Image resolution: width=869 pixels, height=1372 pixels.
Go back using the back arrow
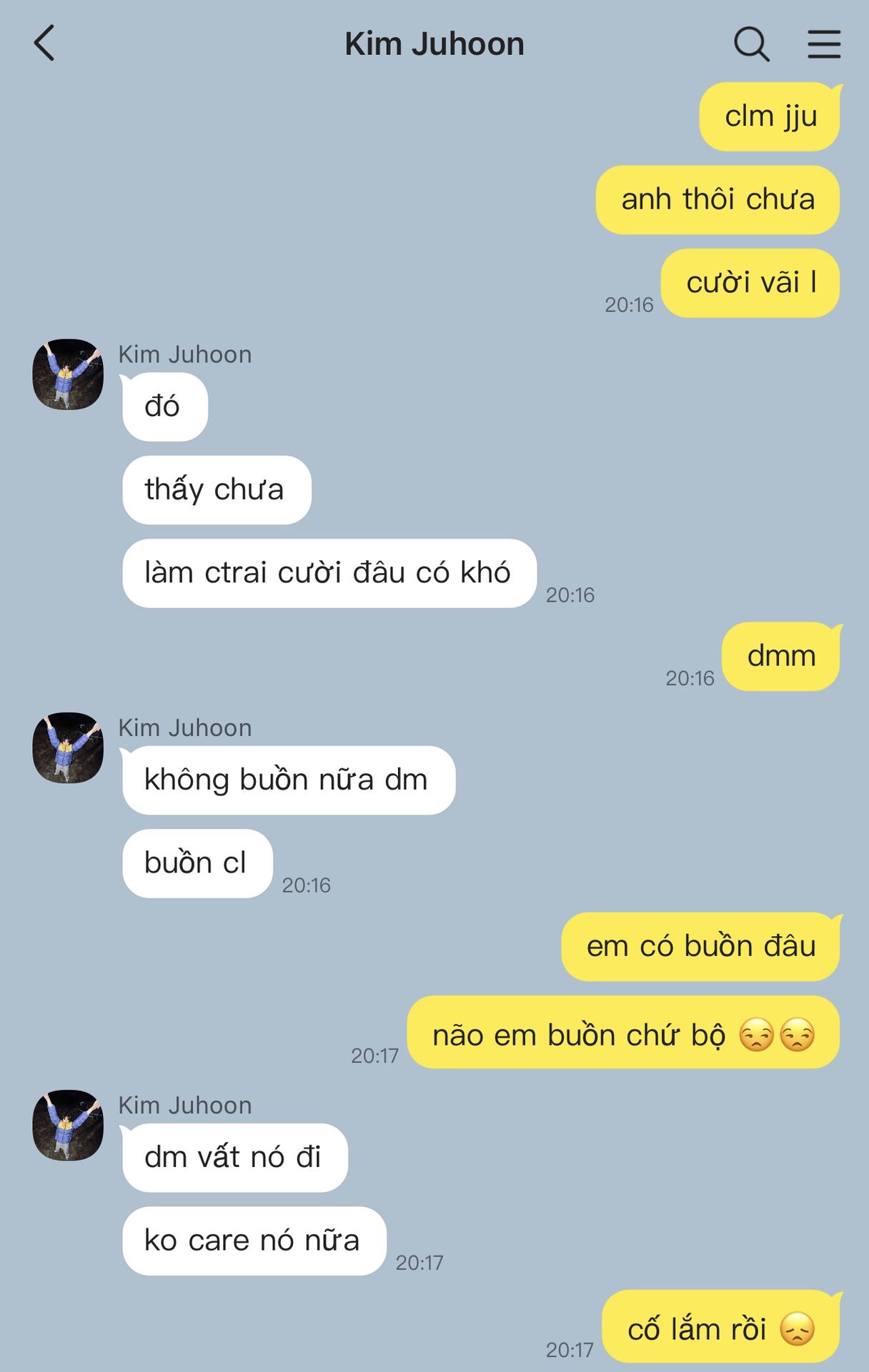pyautogui.click(x=44, y=44)
